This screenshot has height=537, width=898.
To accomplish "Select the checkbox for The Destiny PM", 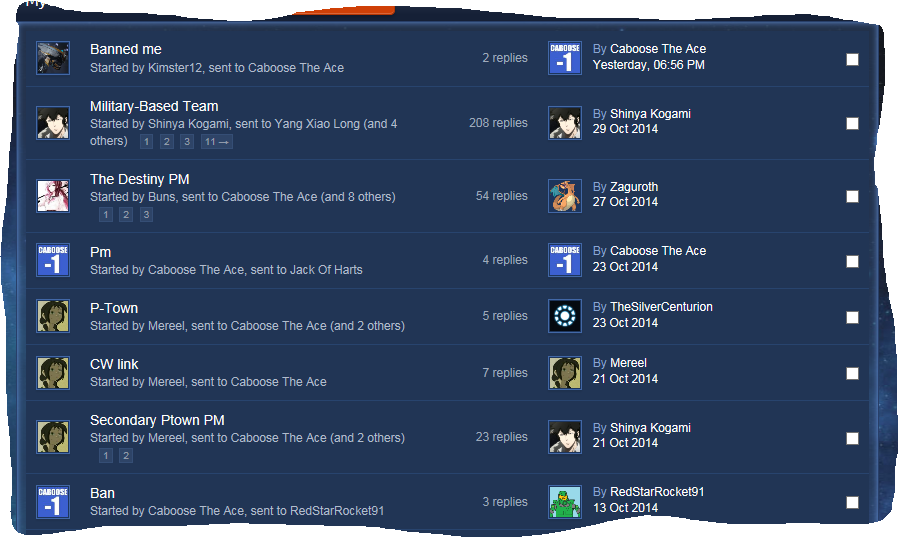I will 852,196.
